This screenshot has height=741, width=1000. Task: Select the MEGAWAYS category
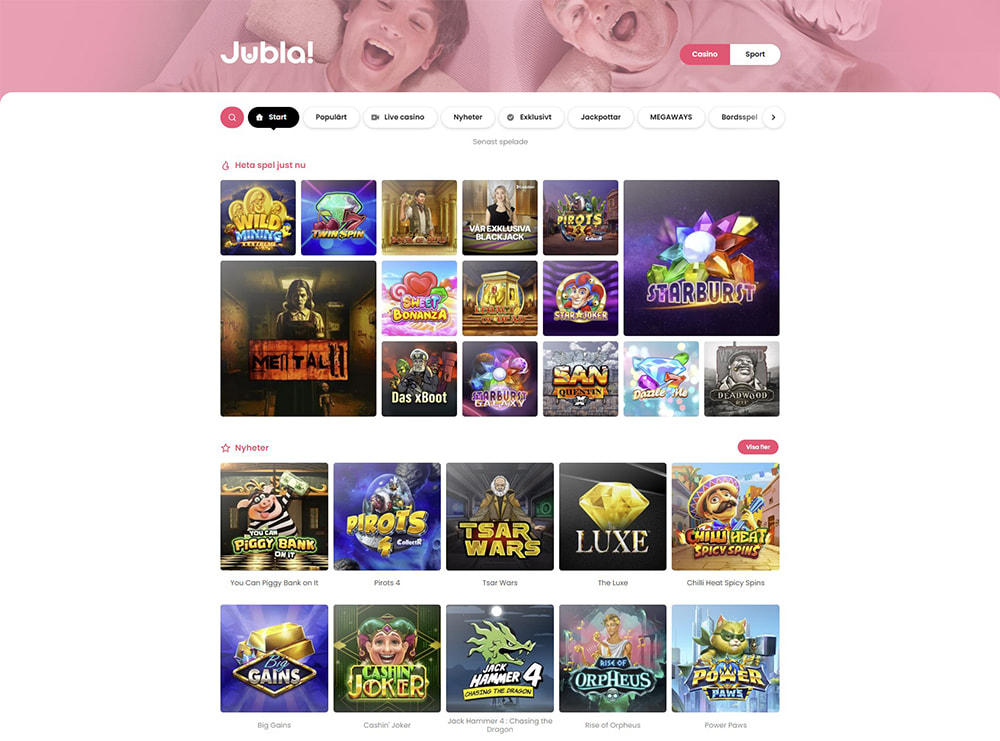click(x=671, y=117)
